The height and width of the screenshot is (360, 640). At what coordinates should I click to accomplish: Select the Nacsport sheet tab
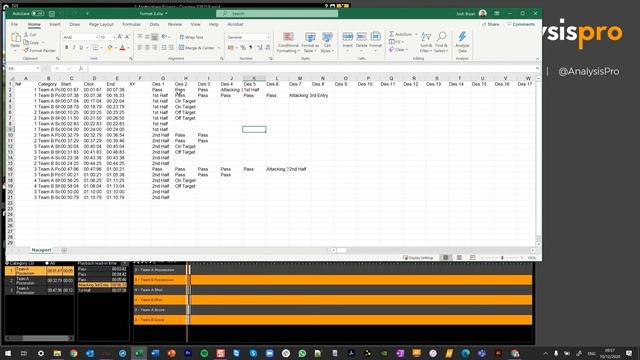pyautogui.click(x=41, y=250)
